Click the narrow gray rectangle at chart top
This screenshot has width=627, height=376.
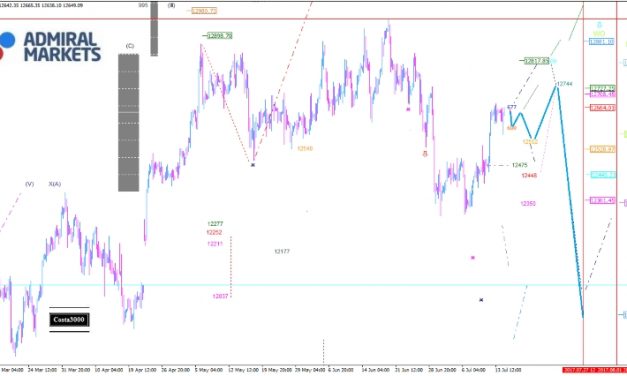click(x=154, y=28)
